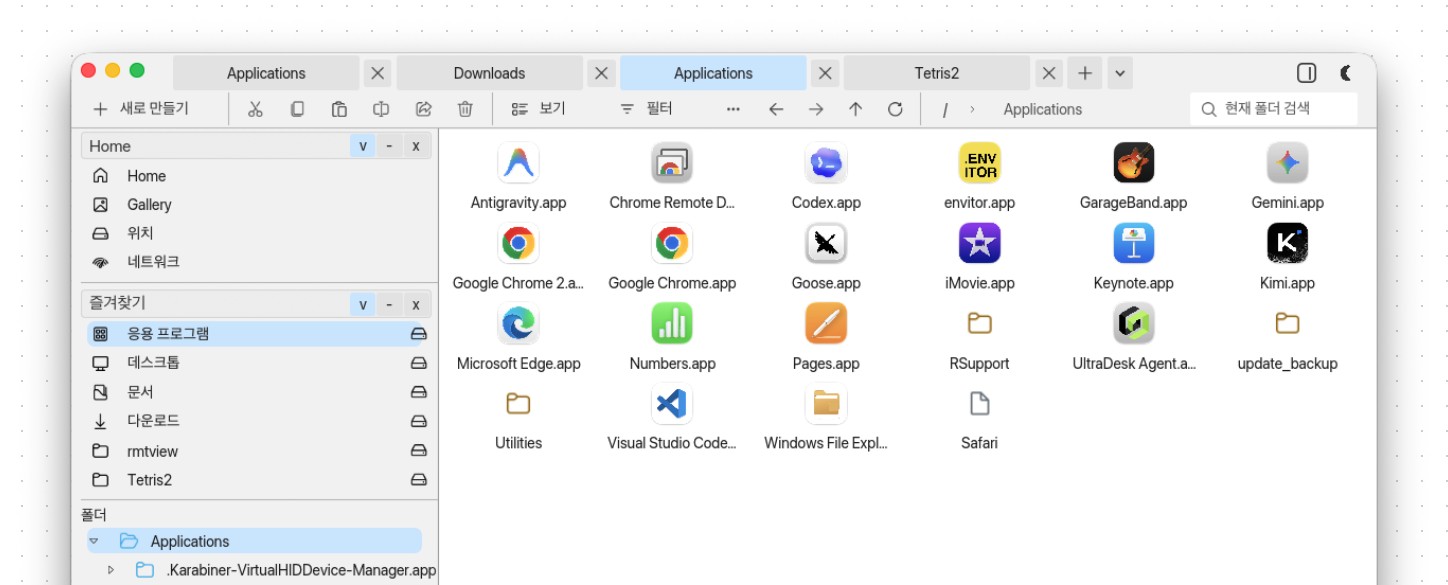Screen dimensions: 1448x585
Task: Click the 새로 만들기 button
Action: click(x=140, y=109)
